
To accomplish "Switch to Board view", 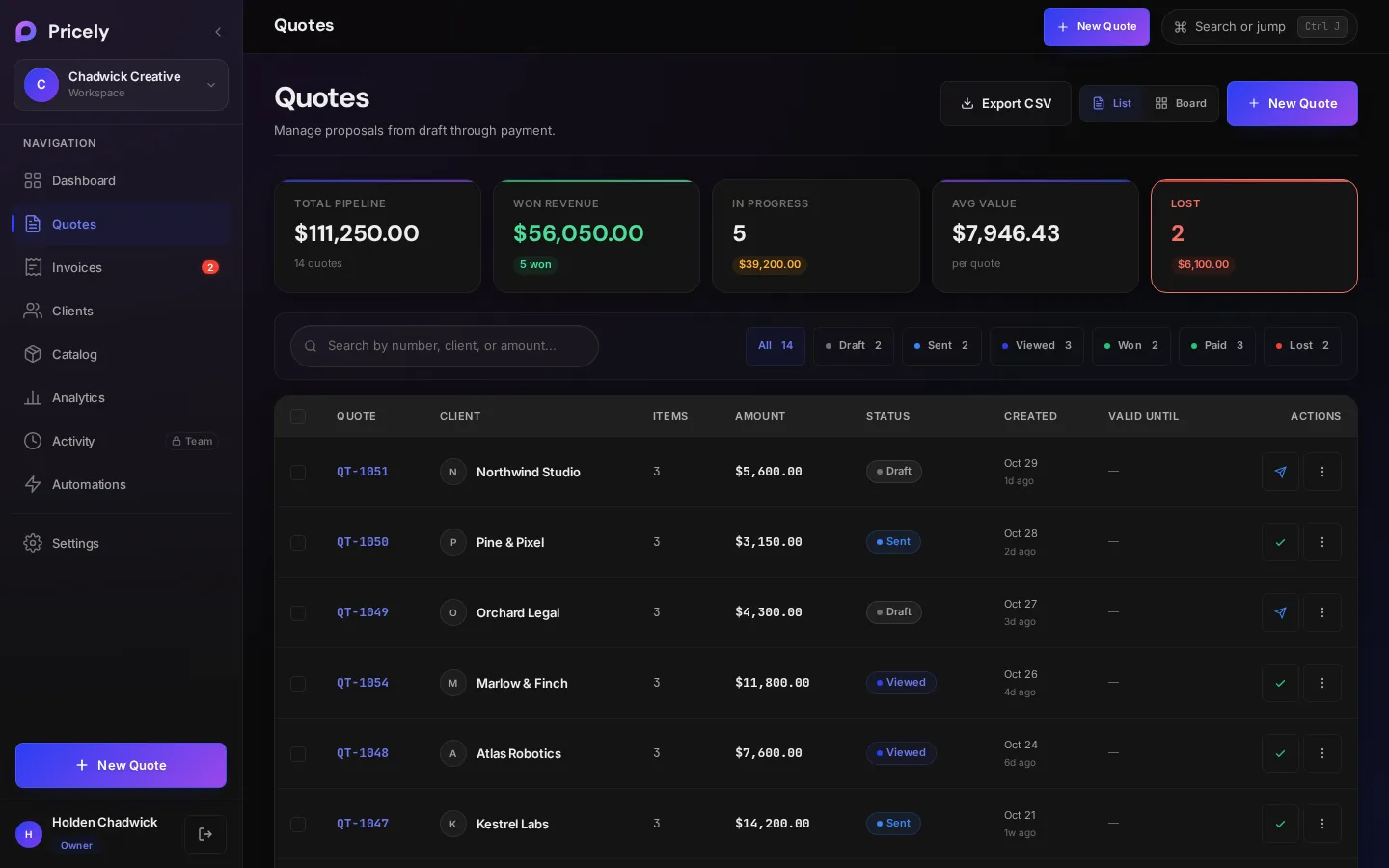I will click(1181, 103).
